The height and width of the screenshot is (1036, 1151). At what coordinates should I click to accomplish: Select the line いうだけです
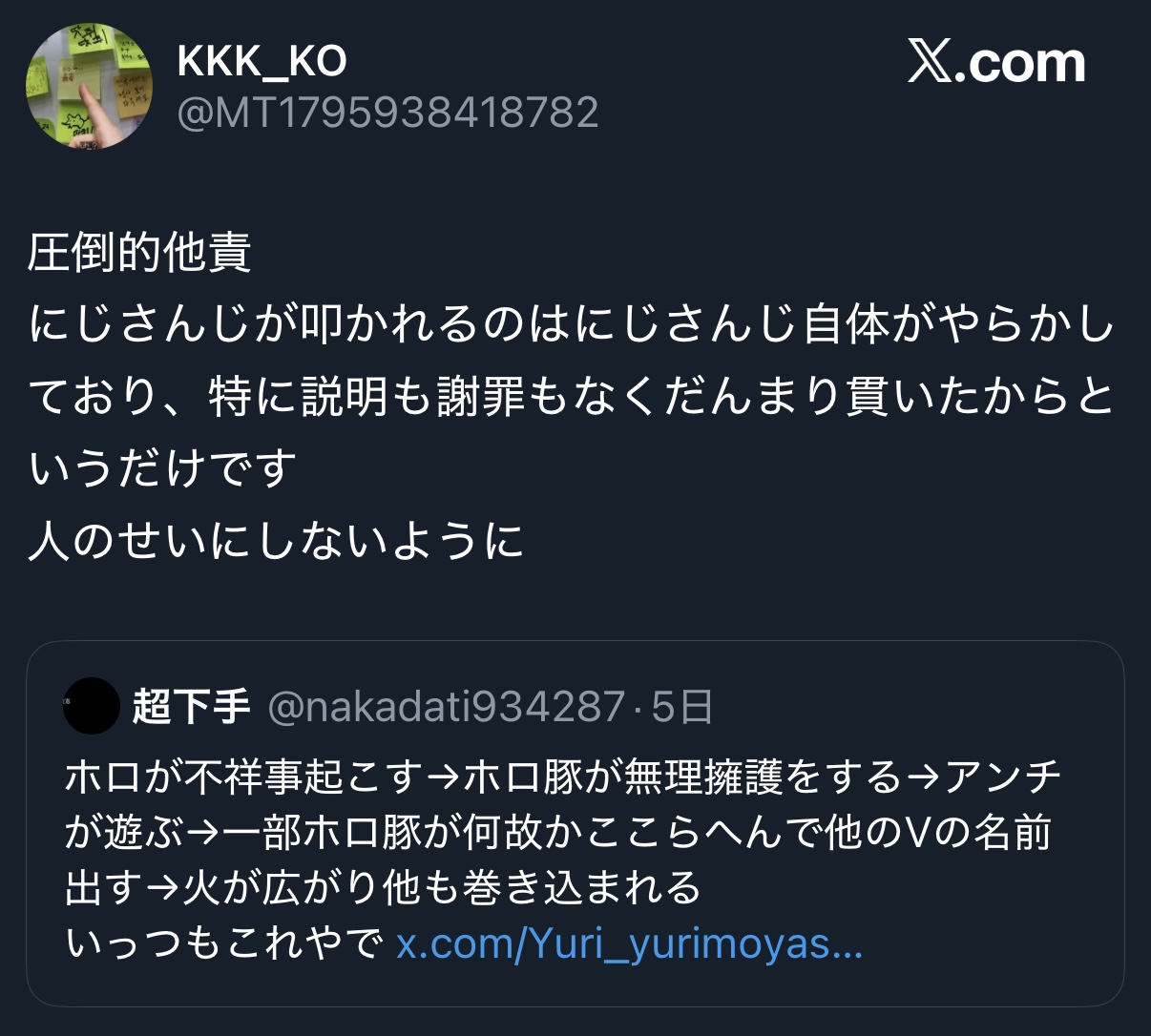[x=163, y=468]
